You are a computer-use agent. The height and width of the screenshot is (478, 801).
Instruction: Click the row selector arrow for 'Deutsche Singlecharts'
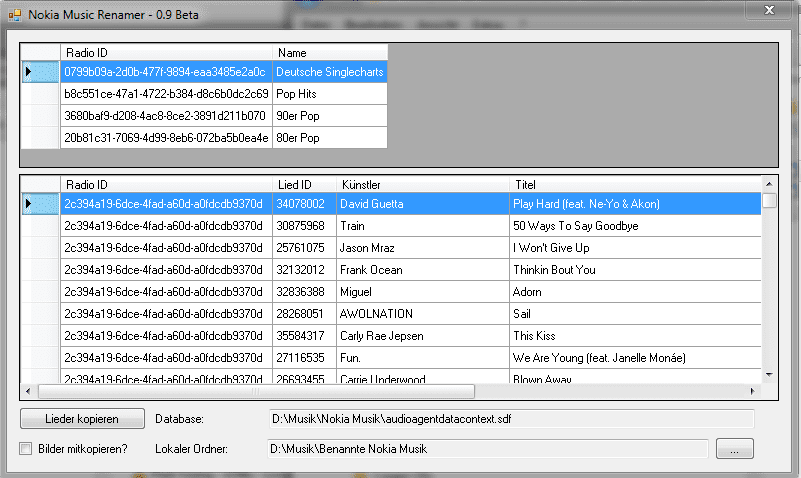click(28, 72)
